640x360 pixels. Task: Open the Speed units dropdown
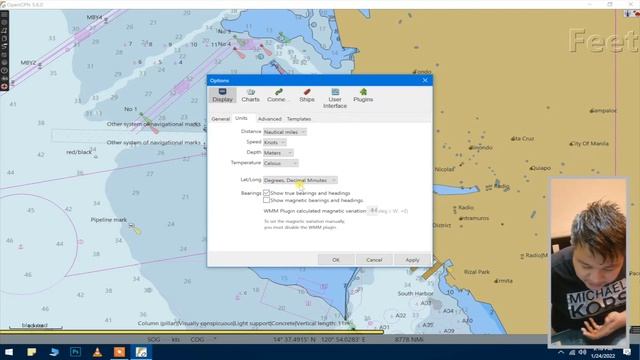tap(275, 142)
